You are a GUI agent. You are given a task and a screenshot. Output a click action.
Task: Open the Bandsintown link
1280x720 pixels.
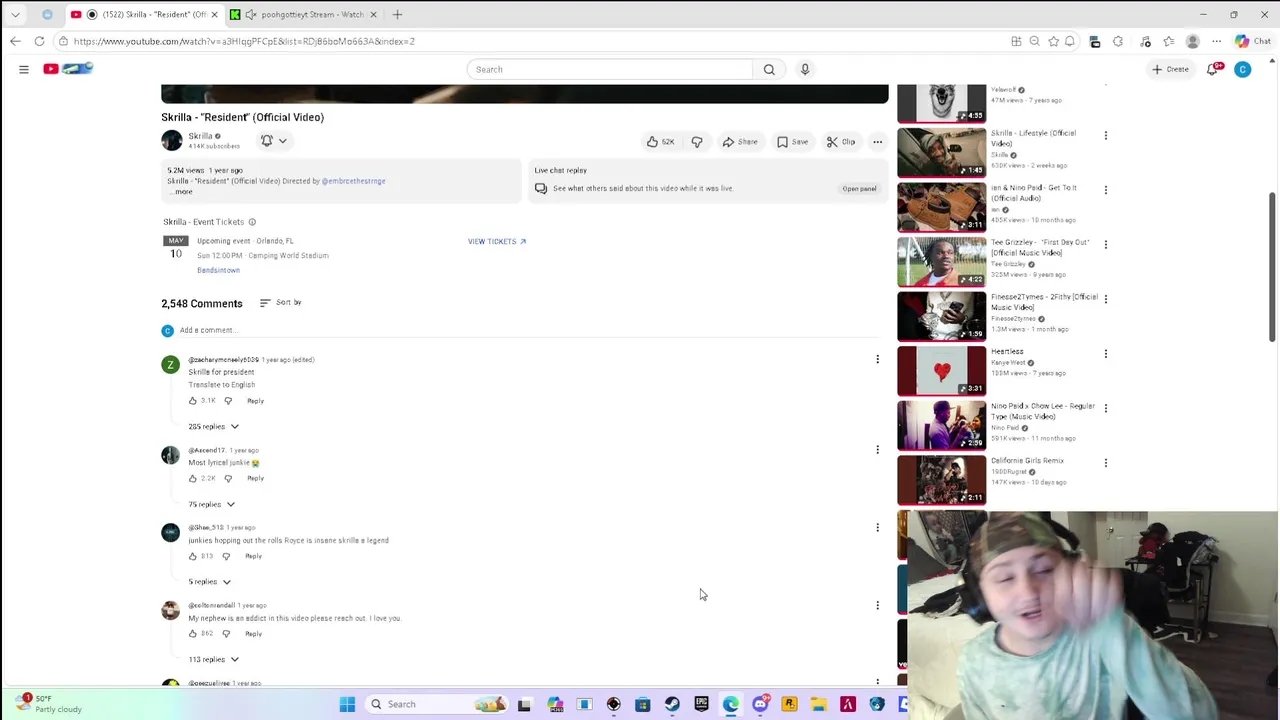[218, 270]
